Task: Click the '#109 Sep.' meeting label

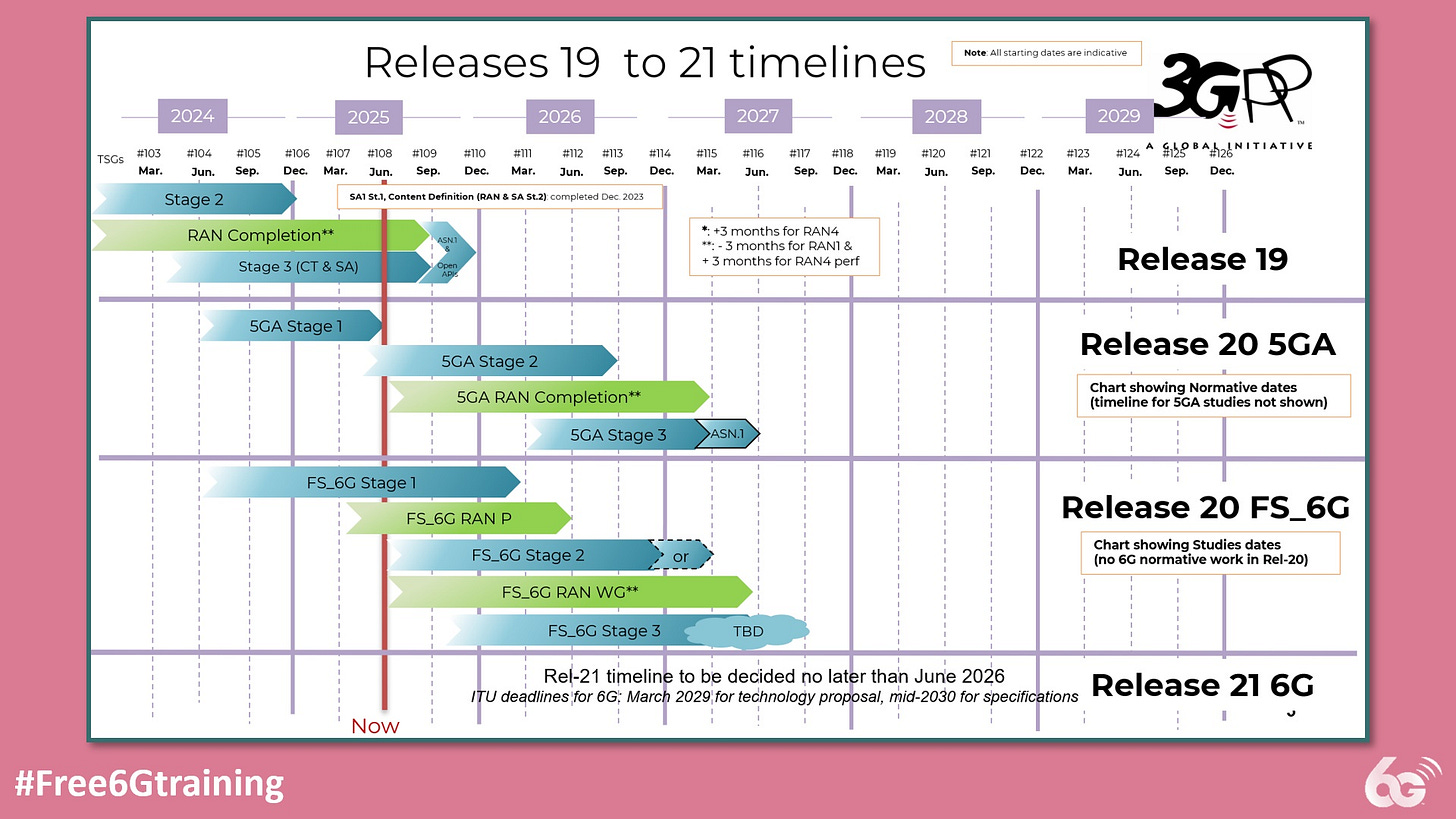Action: tap(426, 162)
